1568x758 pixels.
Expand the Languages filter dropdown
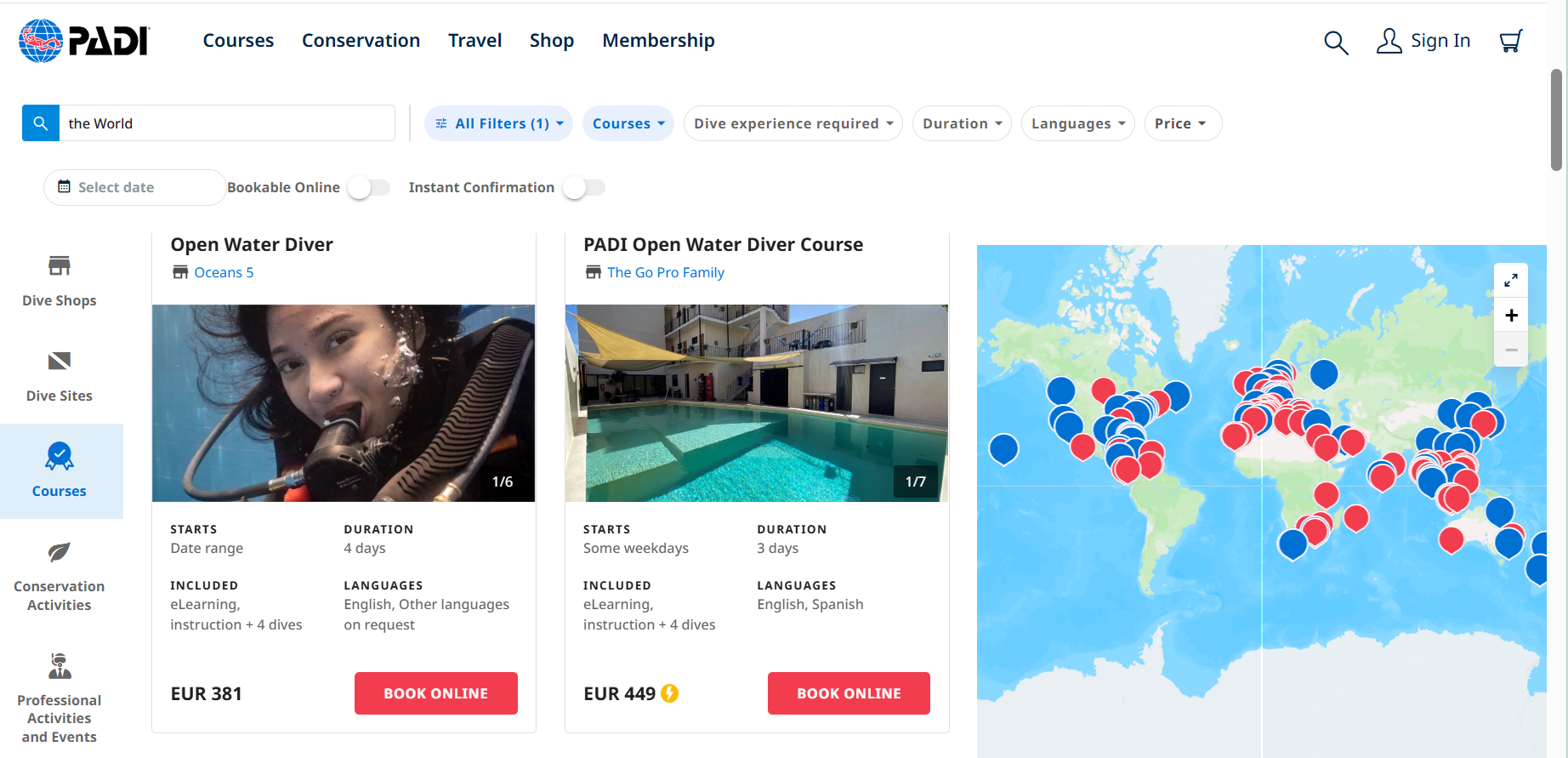tap(1077, 123)
